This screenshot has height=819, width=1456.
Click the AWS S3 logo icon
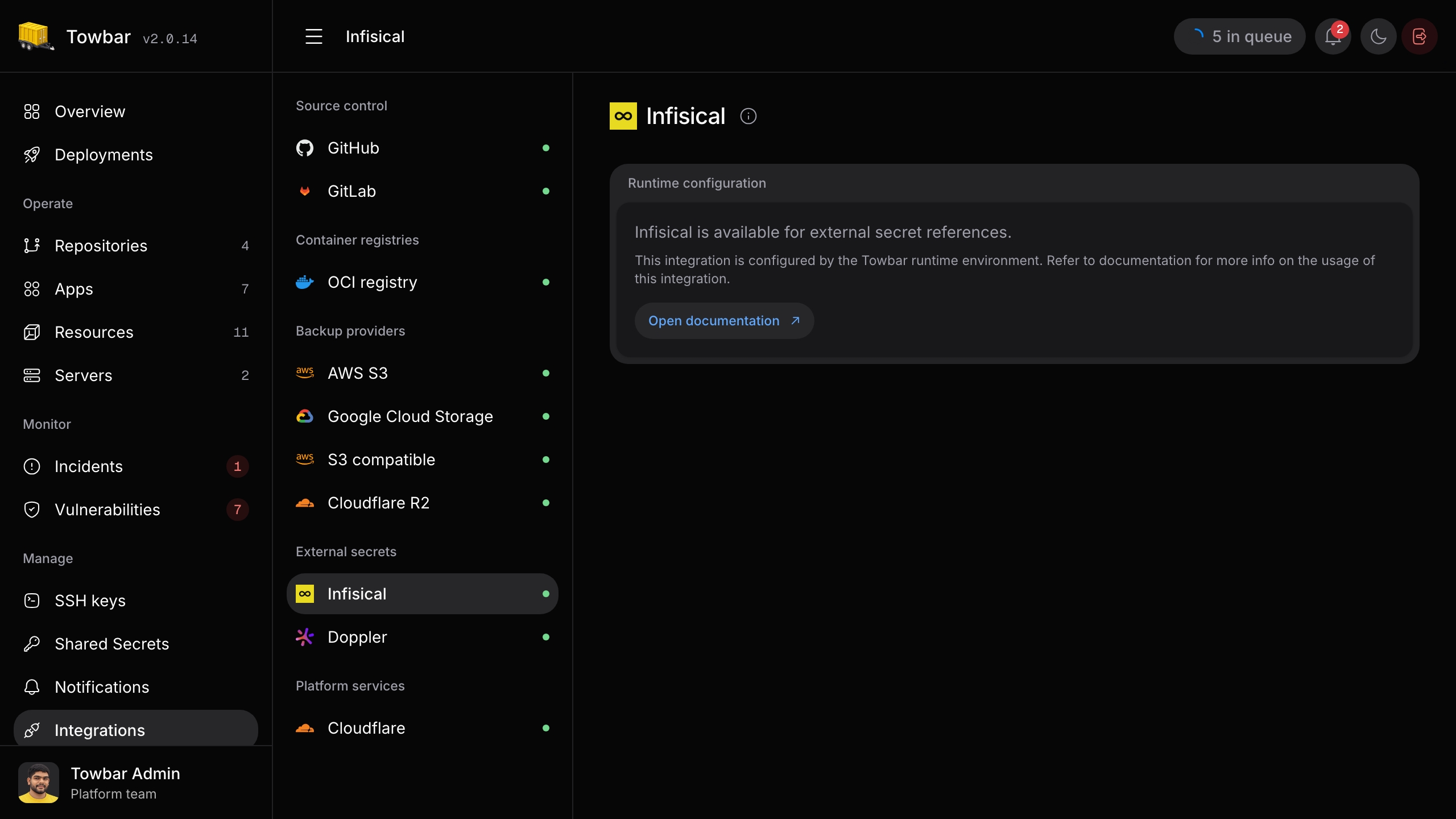point(305,373)
